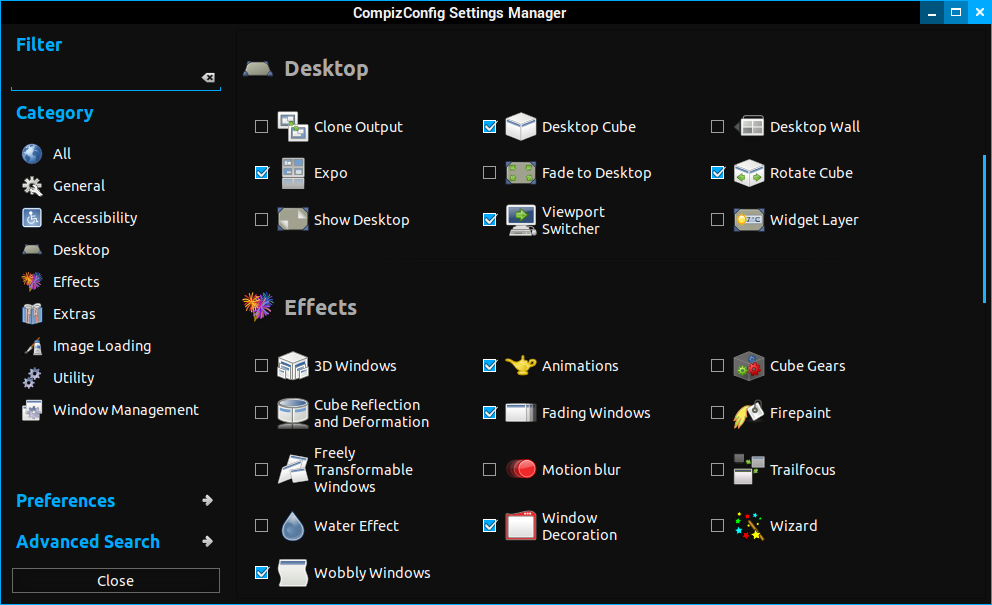The image size is (992, 605).
Task: Click the Viewport Switcher icon
Action: click(x=521, y=220)
